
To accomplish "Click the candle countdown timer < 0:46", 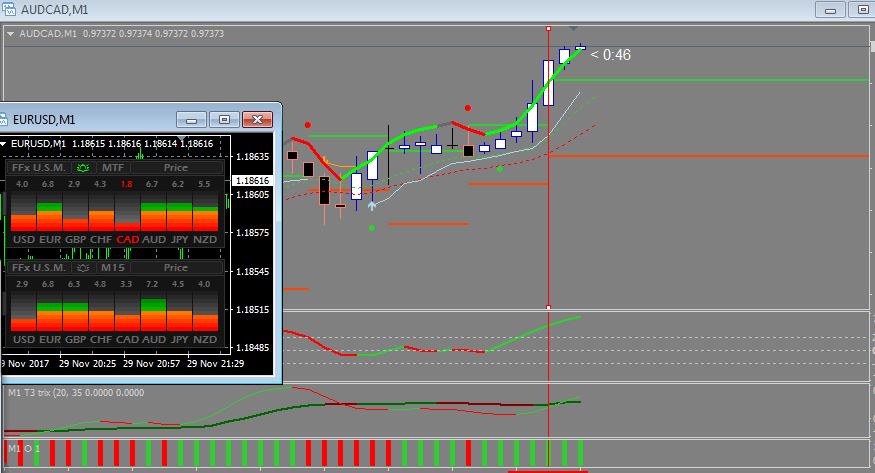I will pyautogui.click(x=610, y=55).
